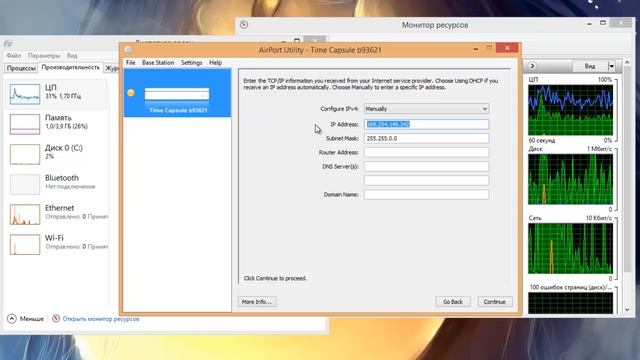Minimize the Монитор ресурсов window
The height and width of the screenshot is (360, 640).
(589, 24)
